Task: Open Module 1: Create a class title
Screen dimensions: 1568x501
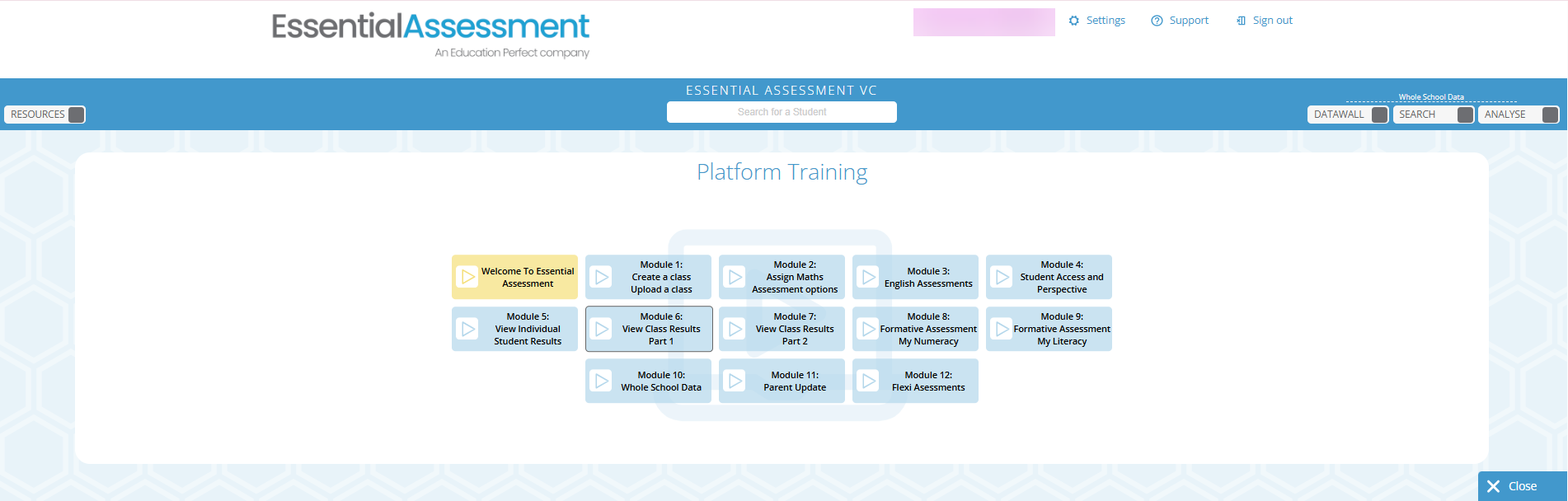Action: (661, 277)
